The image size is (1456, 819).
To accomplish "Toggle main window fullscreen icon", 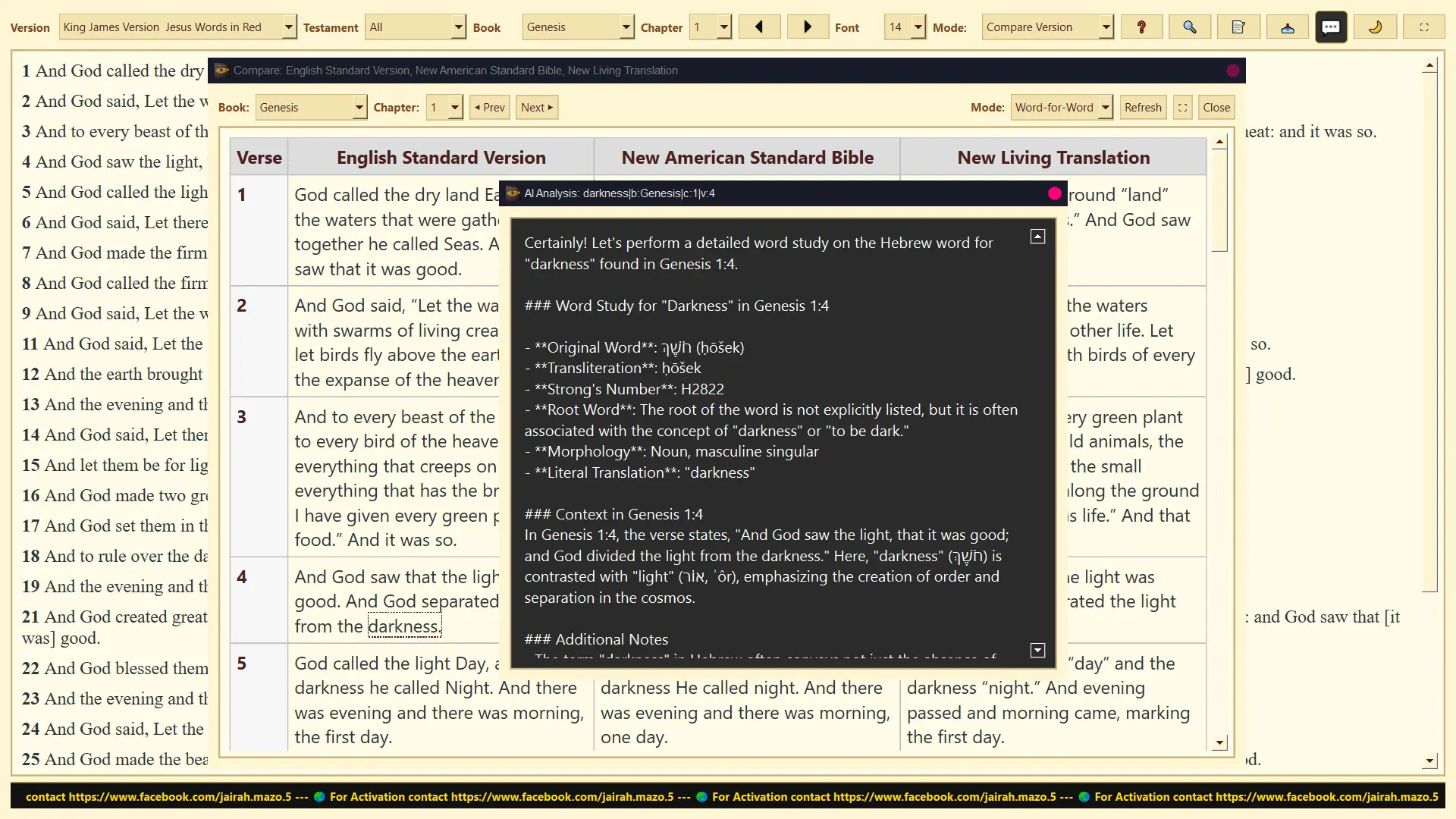I will 1424,27.
